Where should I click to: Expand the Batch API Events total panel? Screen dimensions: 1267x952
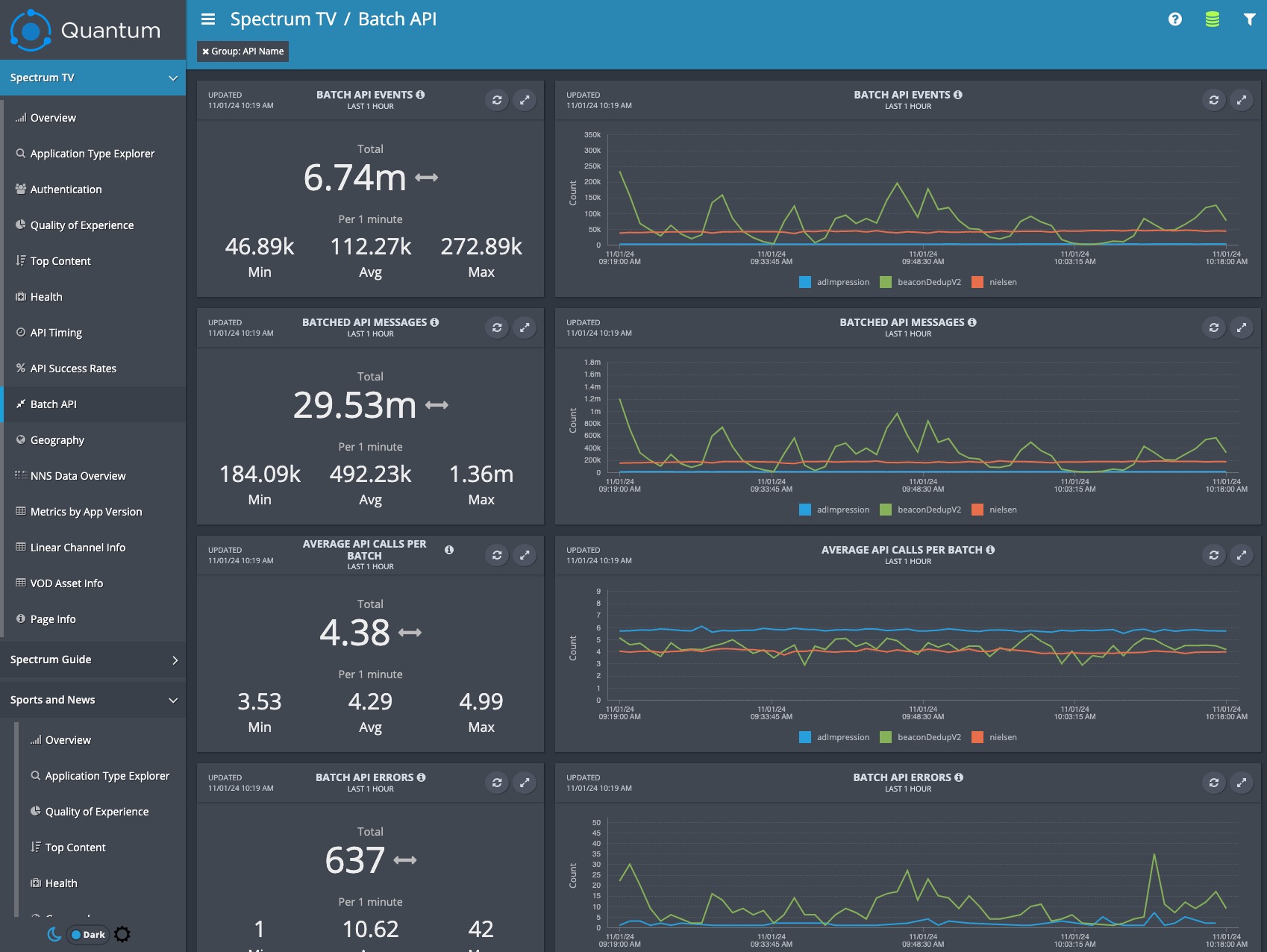(x=525, y=100)
